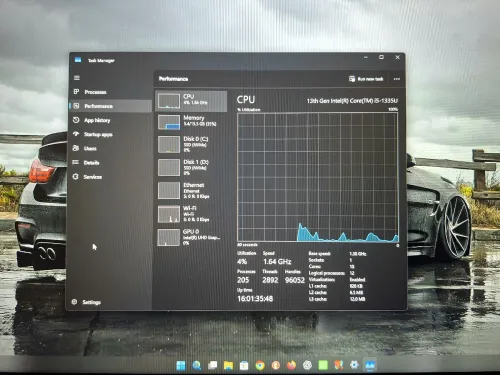Image resolution: width=500 pixels, height=375 pixels.
Task: Click the 96052 handles value
Action: point(295,280)
